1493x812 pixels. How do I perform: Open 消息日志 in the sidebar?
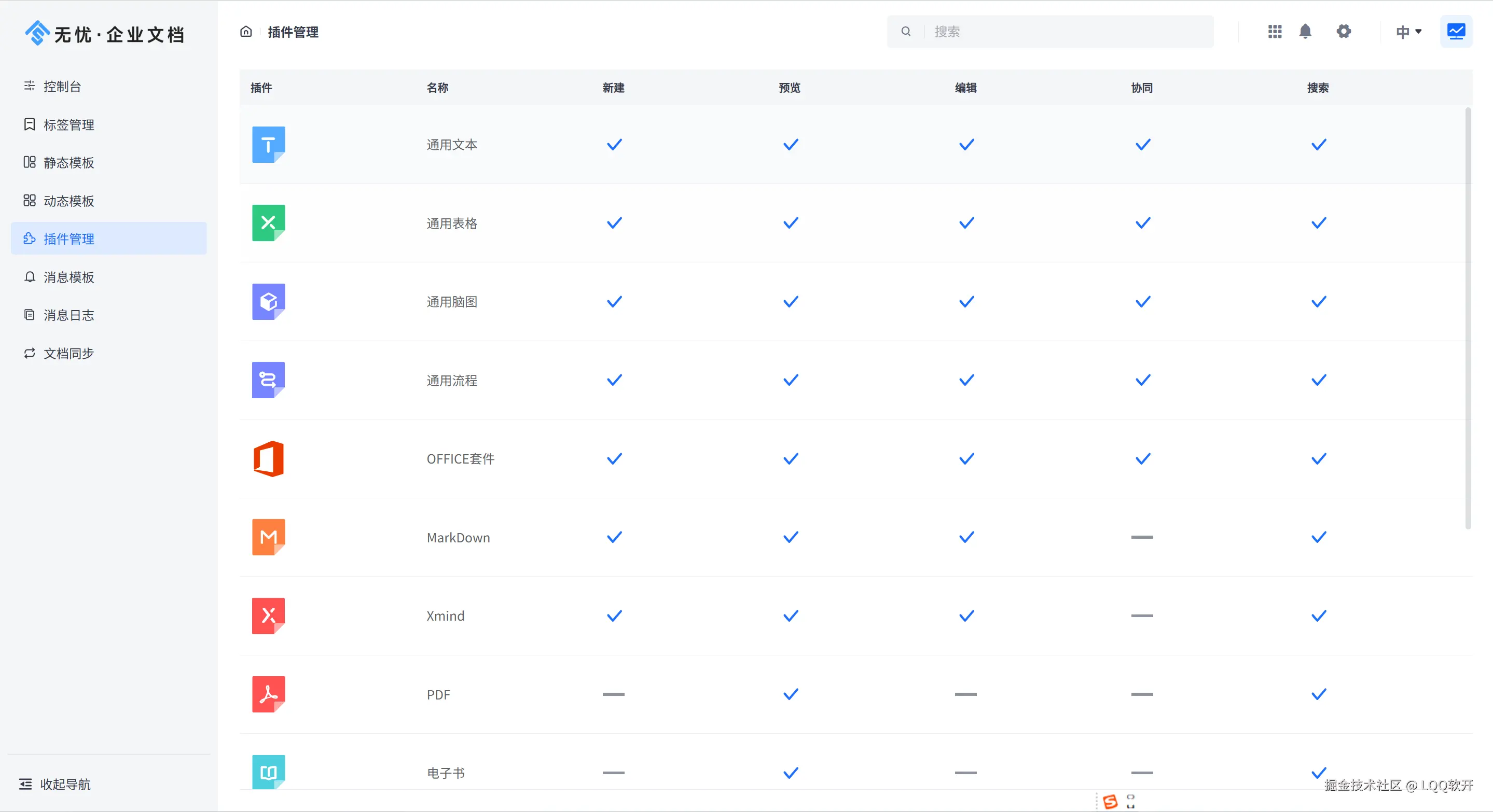coord(68,315)
